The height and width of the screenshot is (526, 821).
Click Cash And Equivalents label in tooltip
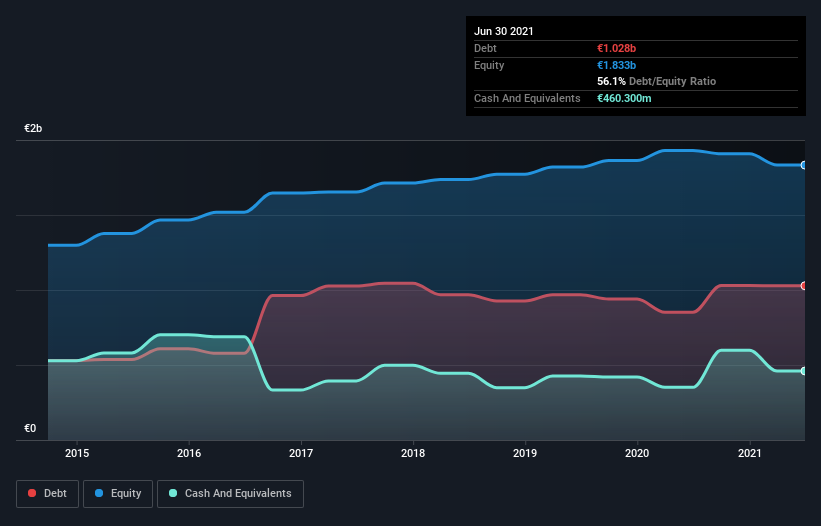(527, 98)
